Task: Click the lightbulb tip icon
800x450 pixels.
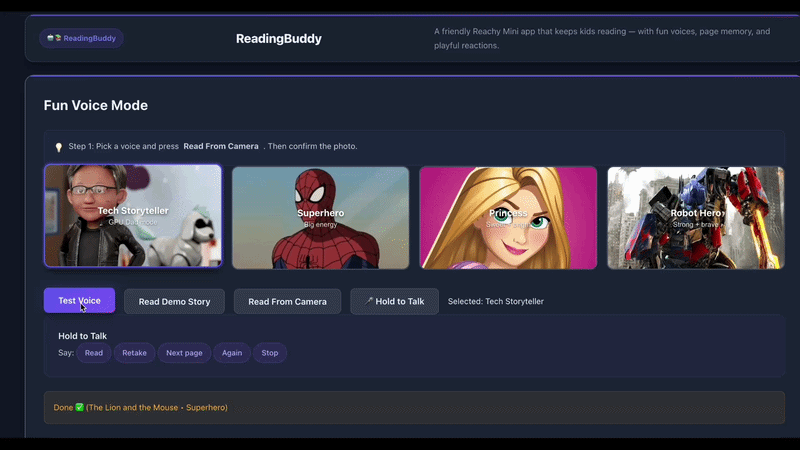Action: [x=59, y=147]
